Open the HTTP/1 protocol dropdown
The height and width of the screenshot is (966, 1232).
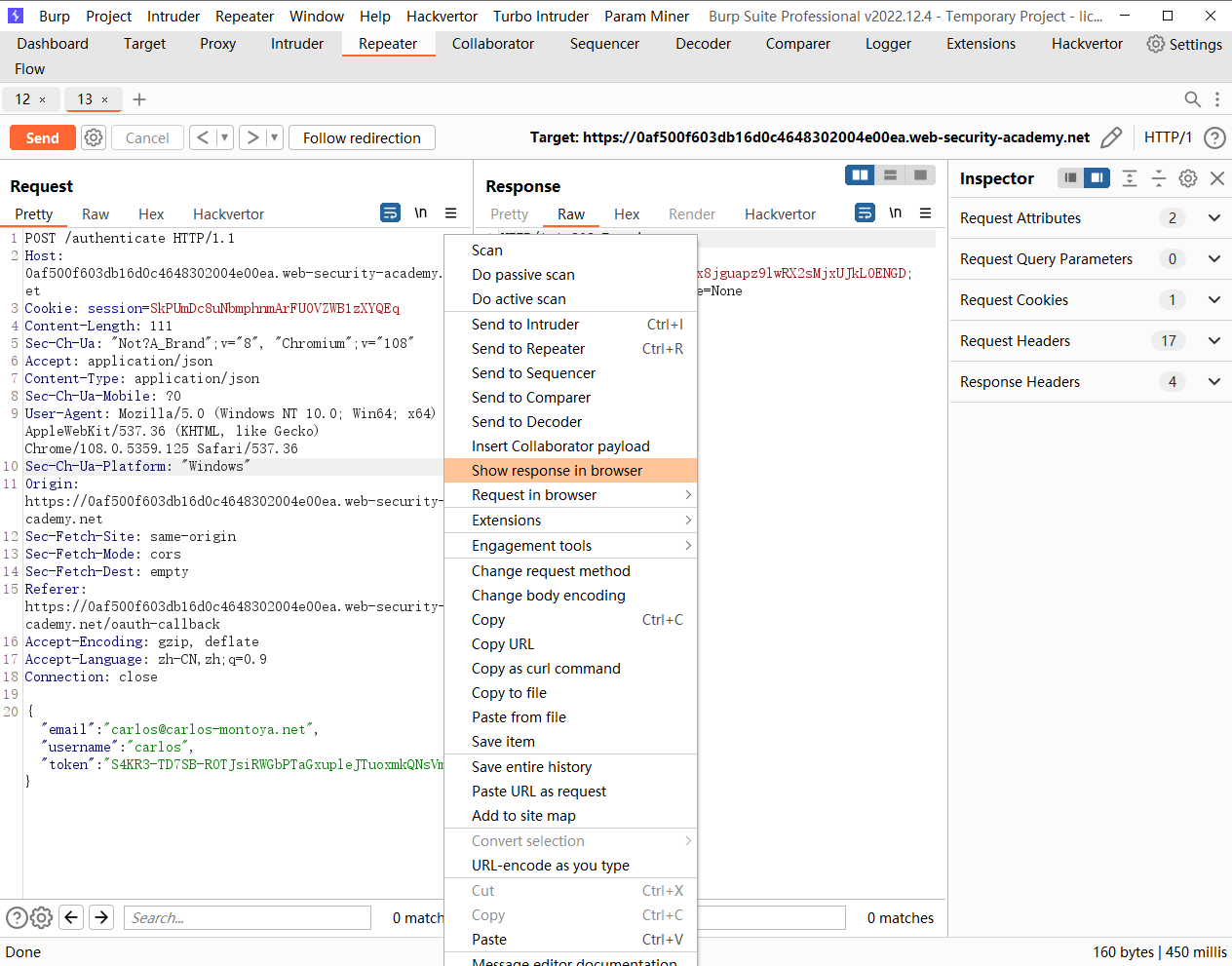pos(1168,137)
